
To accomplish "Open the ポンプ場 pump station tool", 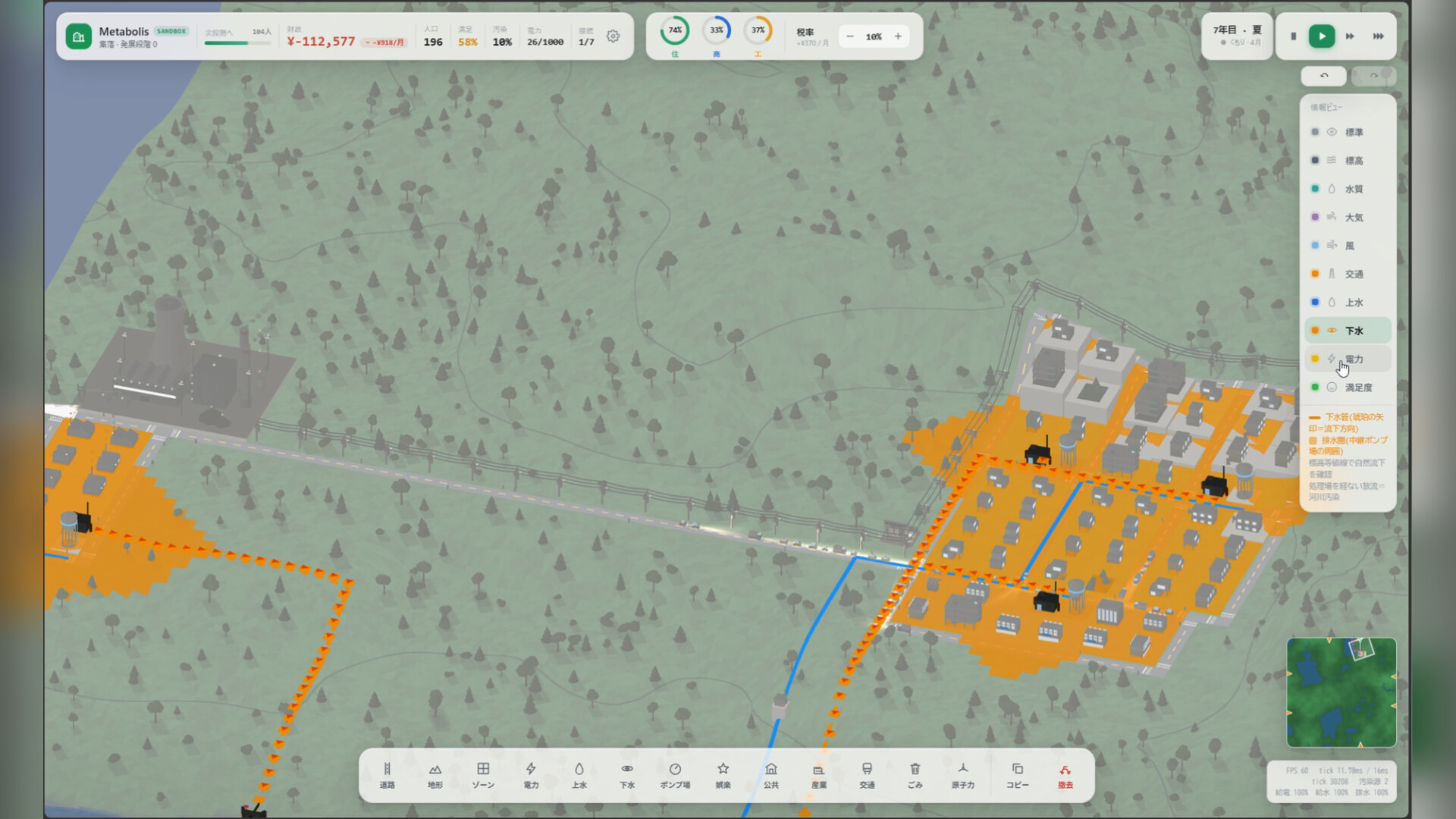I will click(675, 775).
